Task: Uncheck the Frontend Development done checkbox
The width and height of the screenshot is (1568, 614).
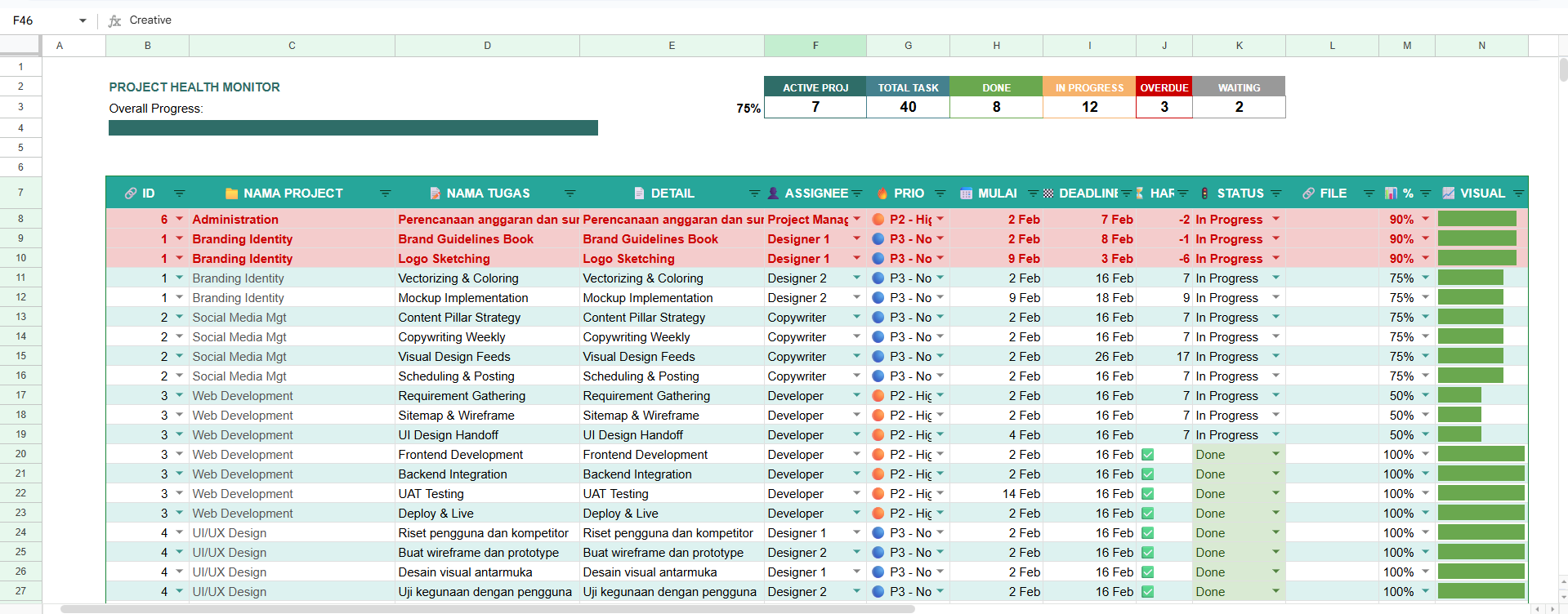Action: pyautogui.click(x=1147, y=455)
